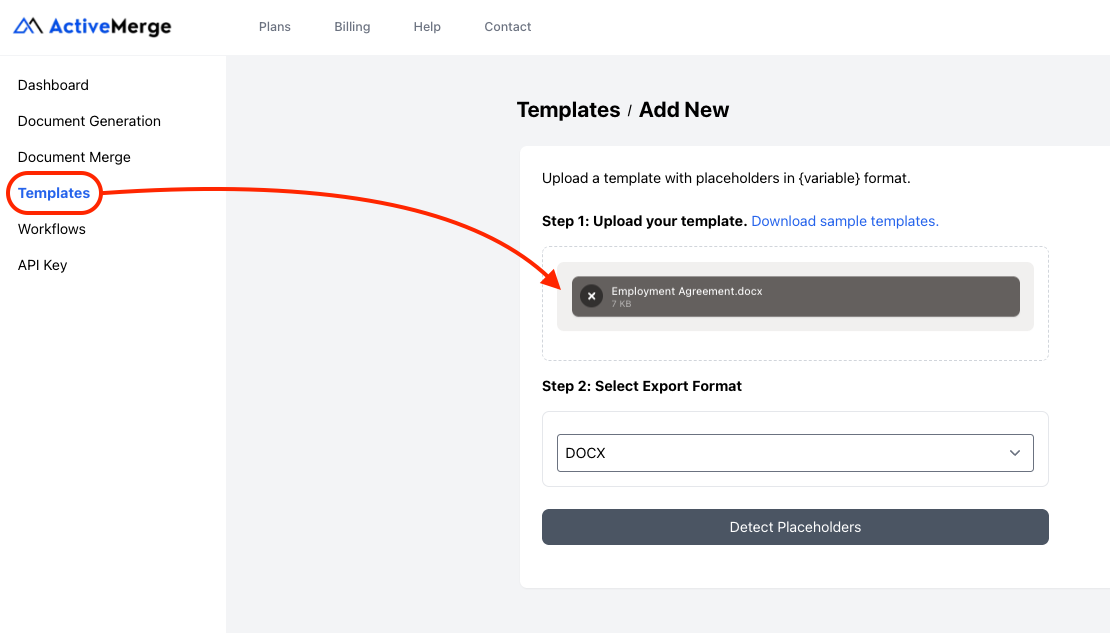The height and width of the screenshot is (633, 1110).
Task: Go to the Workflows page
Action: 51,229
